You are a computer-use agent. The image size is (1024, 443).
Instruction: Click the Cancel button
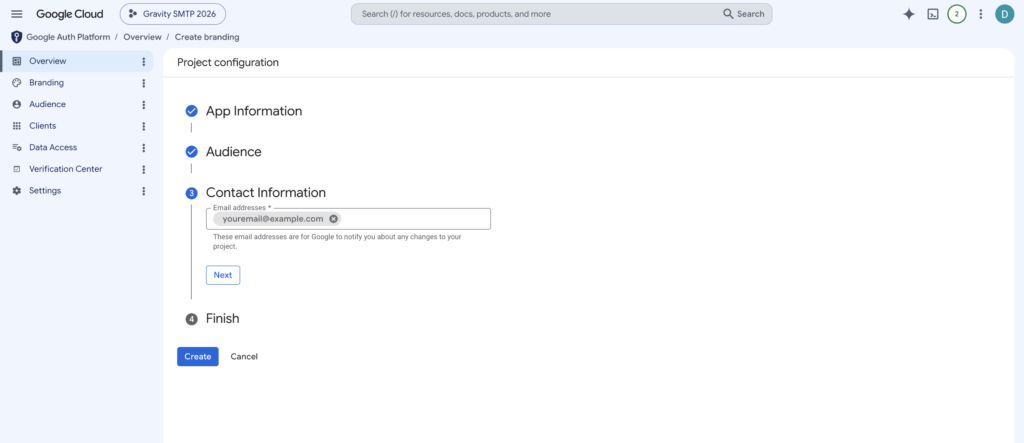[244, 357]
